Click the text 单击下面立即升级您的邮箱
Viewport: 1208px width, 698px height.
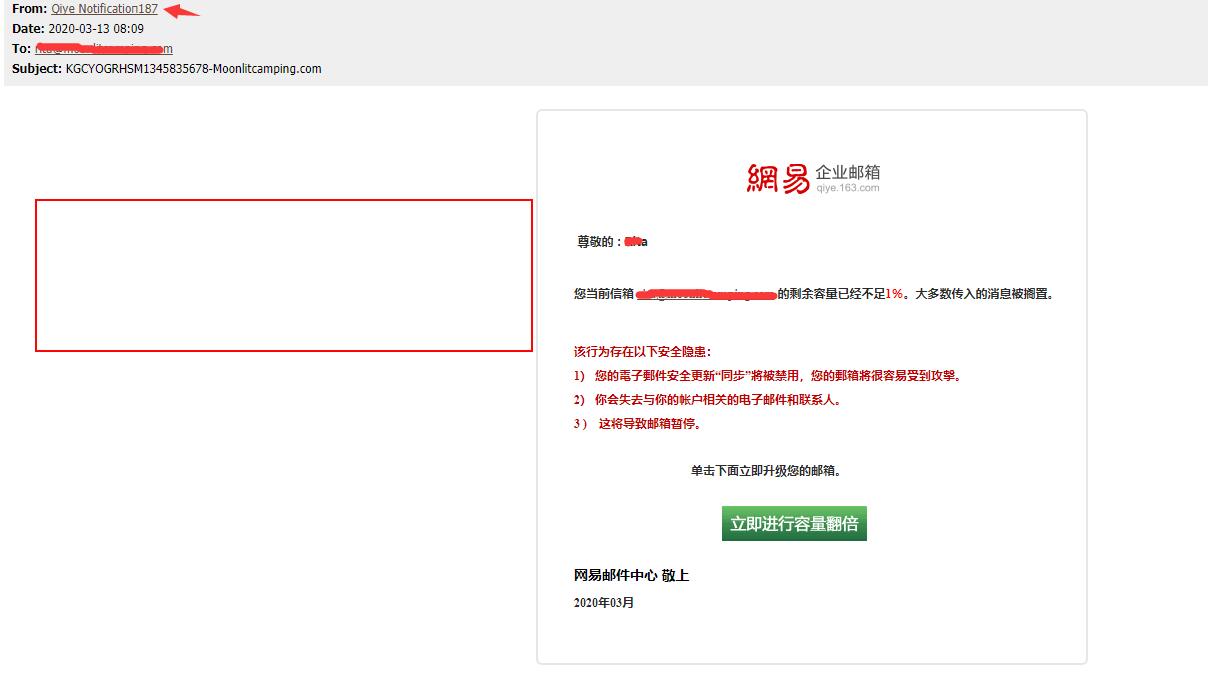point(767,470)
